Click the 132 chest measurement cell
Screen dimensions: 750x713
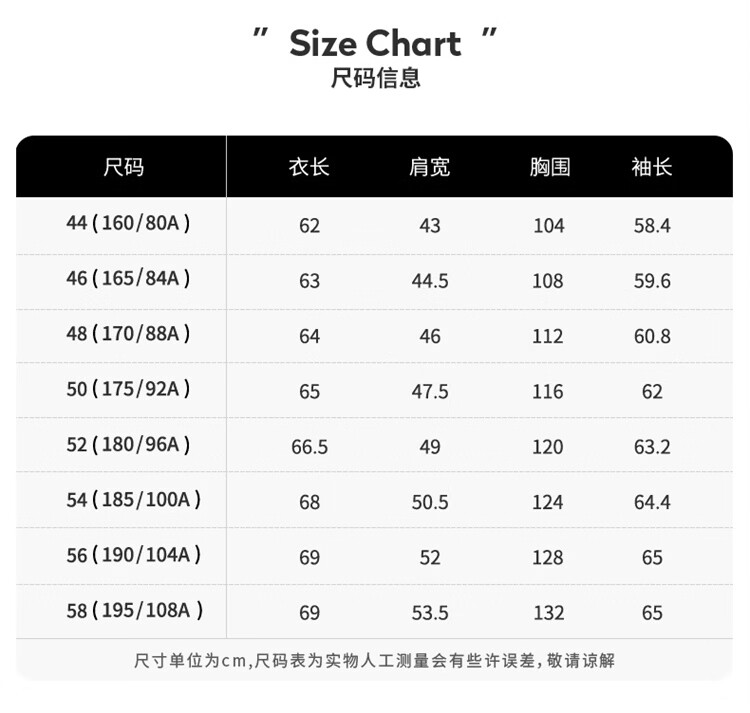[x=548, y=613]
